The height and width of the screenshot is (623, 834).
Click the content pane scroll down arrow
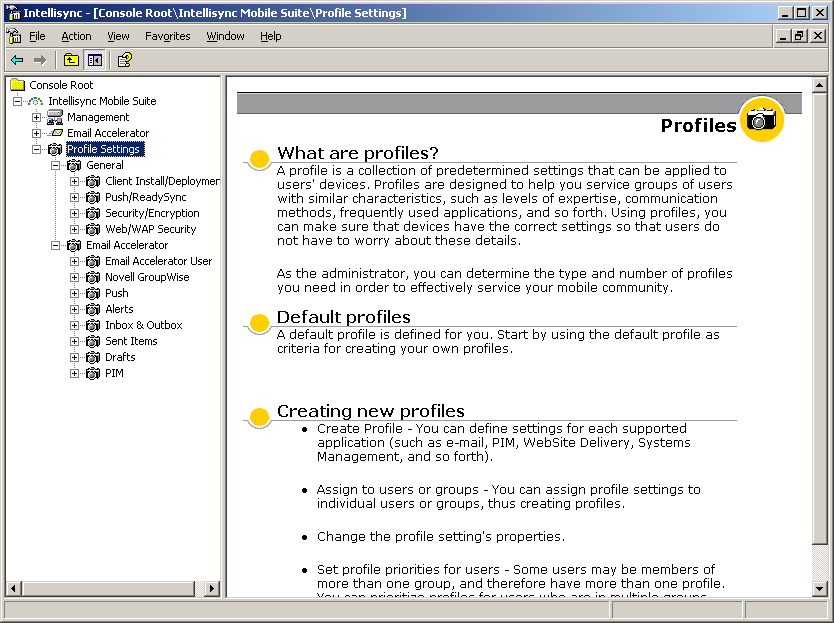coord(820,588)
